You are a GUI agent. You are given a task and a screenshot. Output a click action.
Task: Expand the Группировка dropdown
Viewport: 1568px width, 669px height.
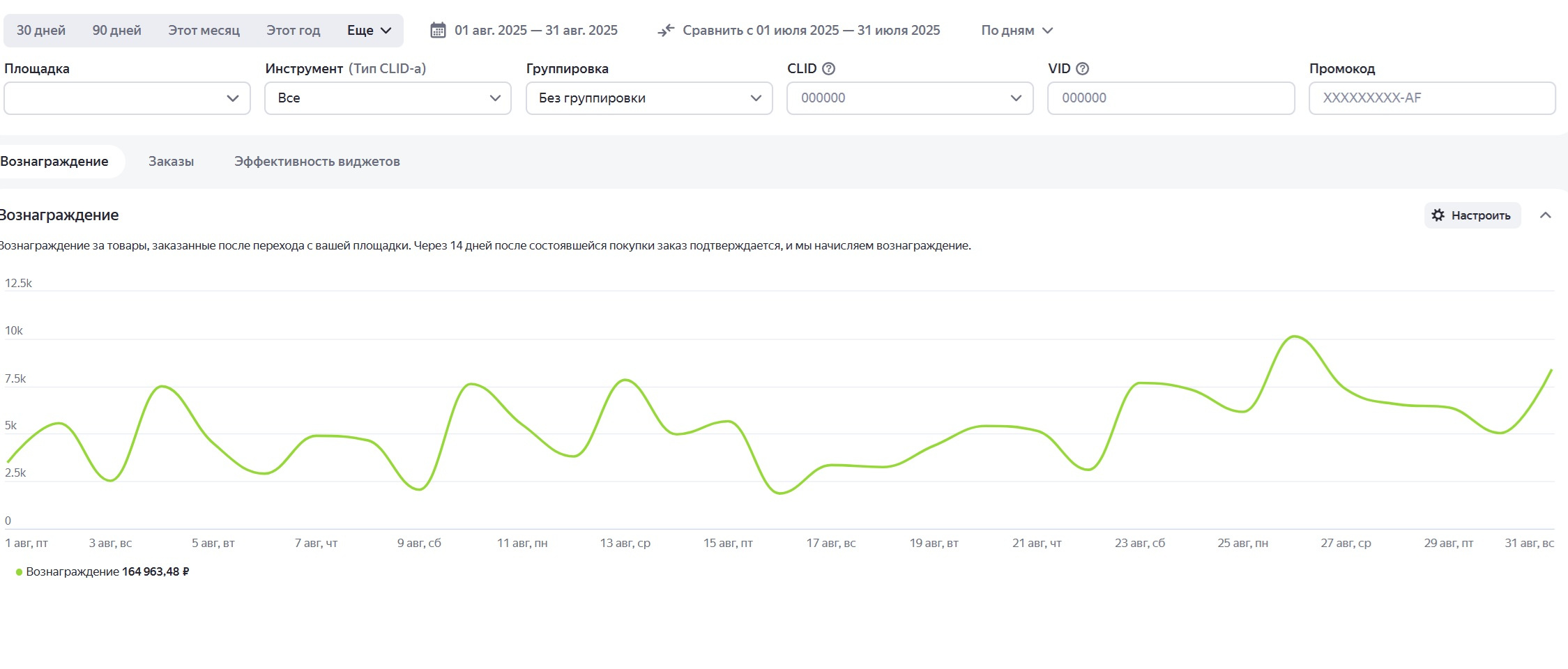click(648, 98)
